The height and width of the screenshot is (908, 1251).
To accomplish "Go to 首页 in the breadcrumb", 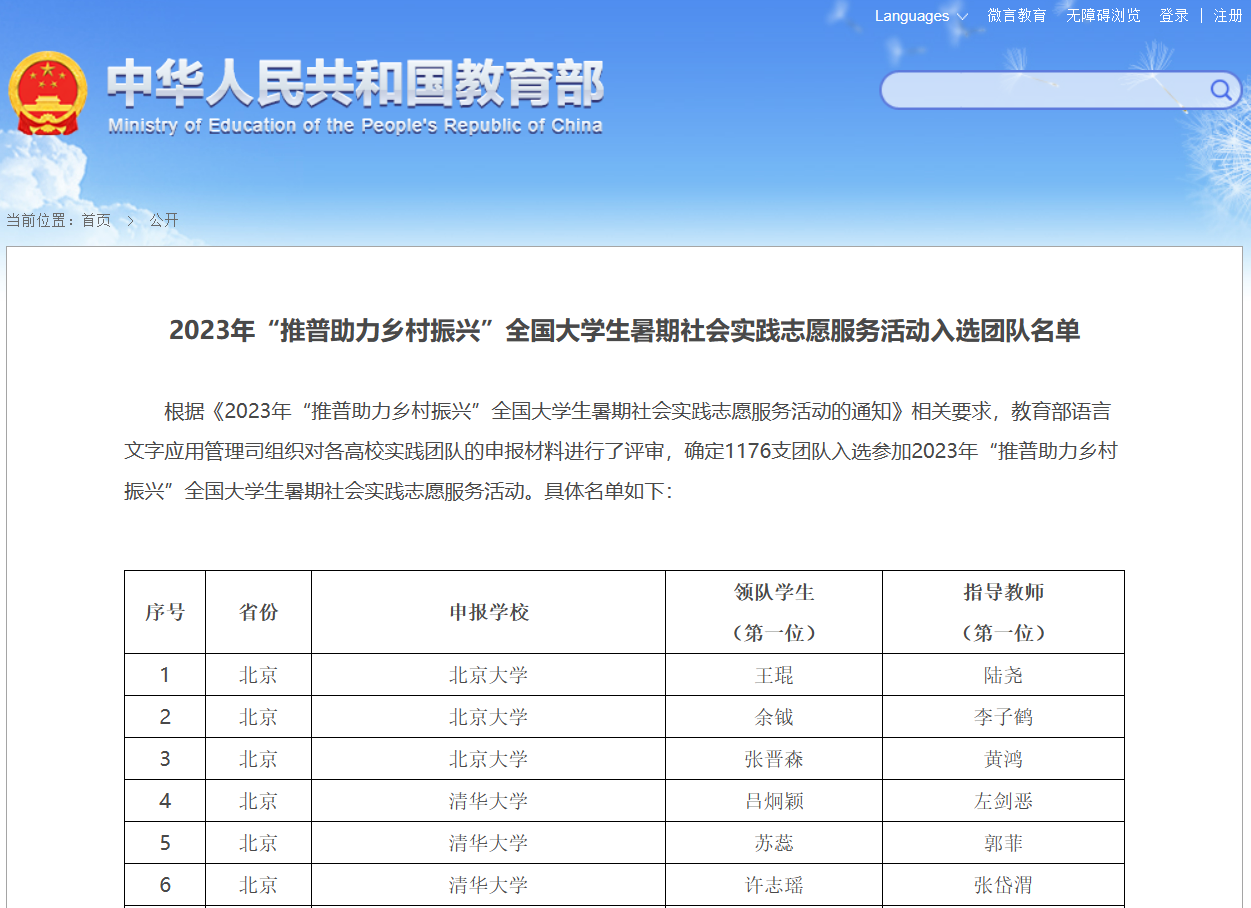I will (x=97, y=220).
